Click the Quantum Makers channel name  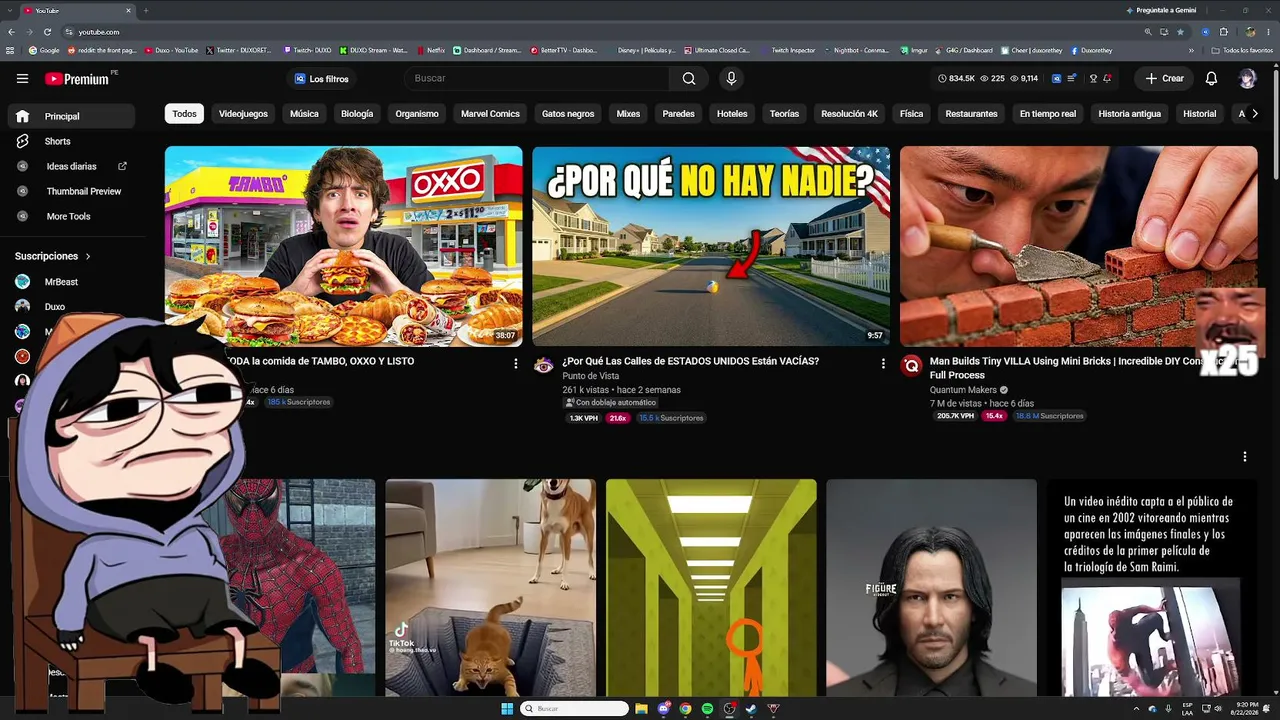click(x=963, y=390)
